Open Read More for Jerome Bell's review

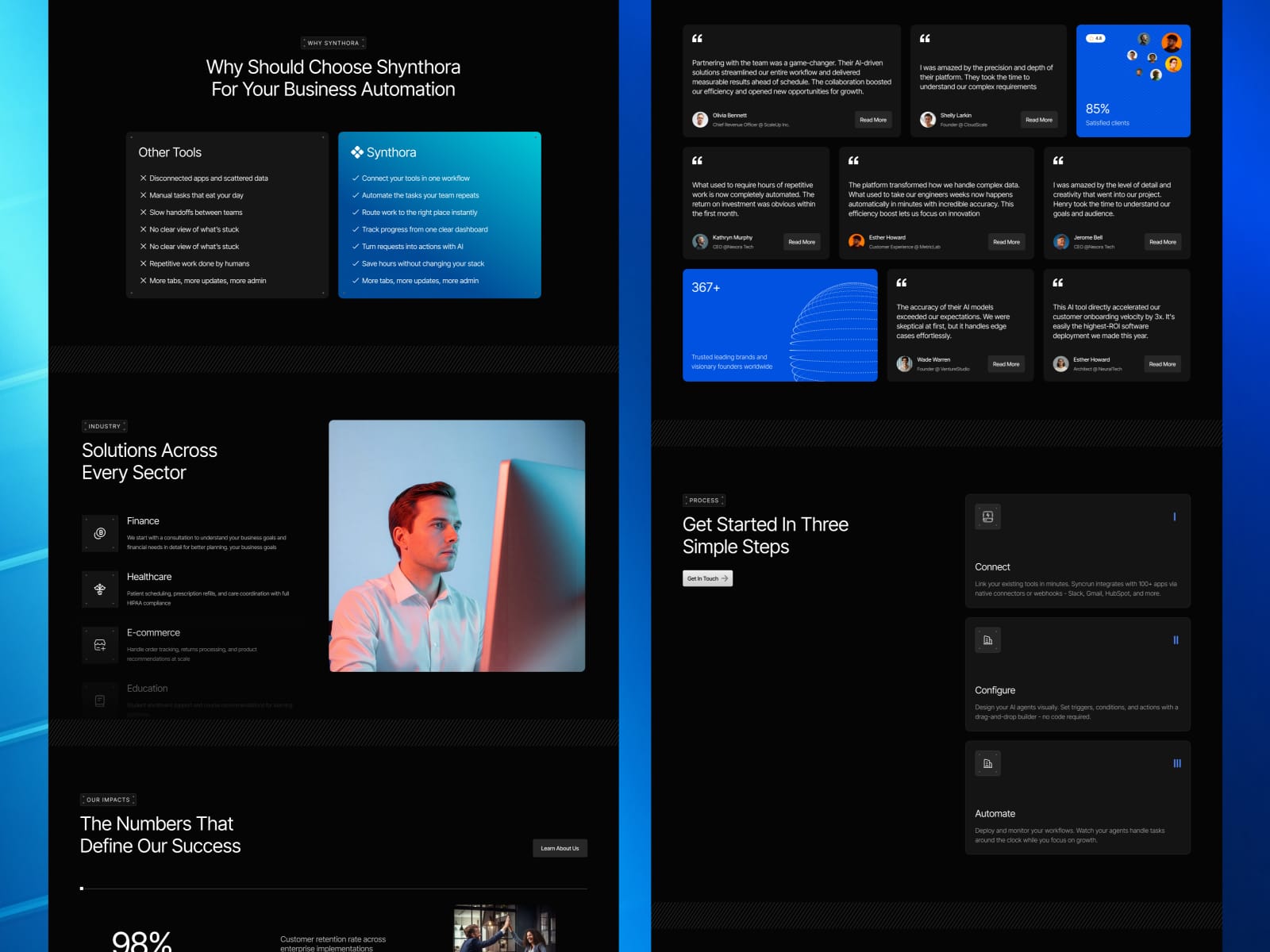1163,242
